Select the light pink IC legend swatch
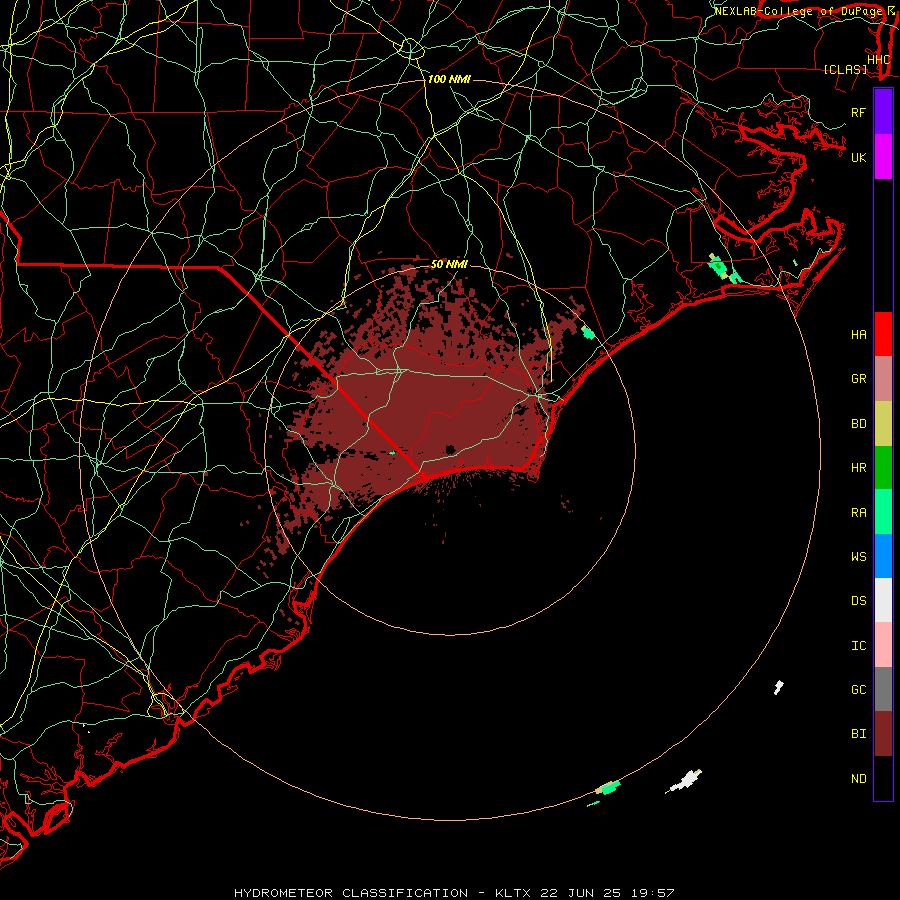 pyautogui.click(x=883, y=645)
